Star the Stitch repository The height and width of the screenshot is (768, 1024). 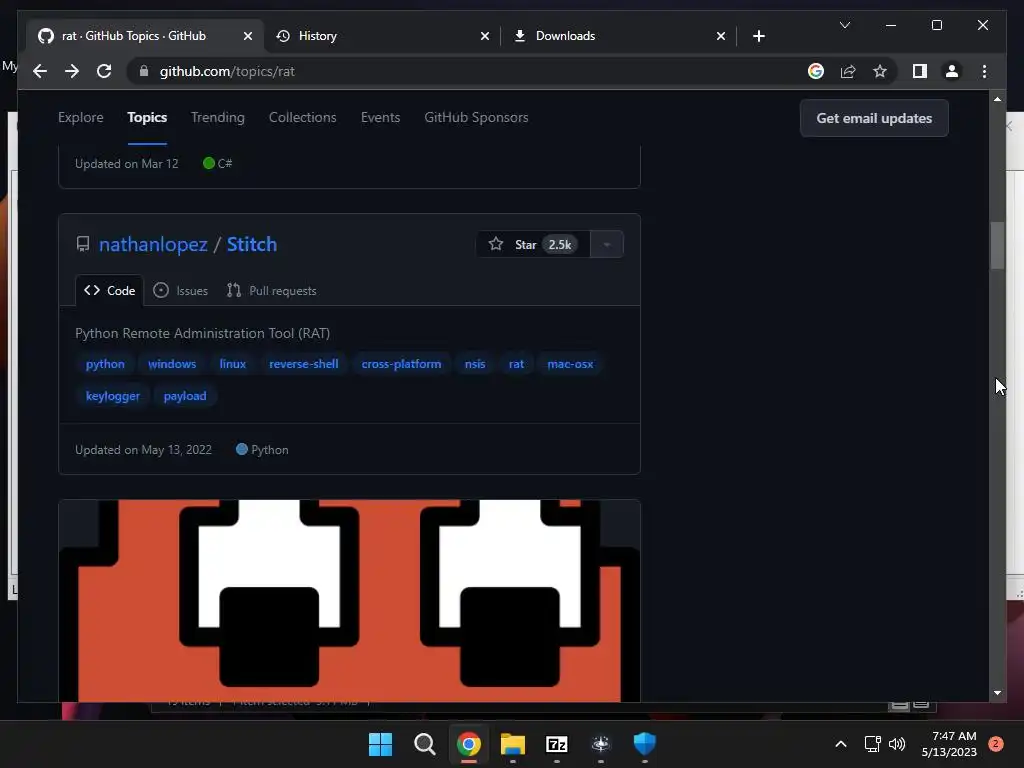[x=533, y=244]
